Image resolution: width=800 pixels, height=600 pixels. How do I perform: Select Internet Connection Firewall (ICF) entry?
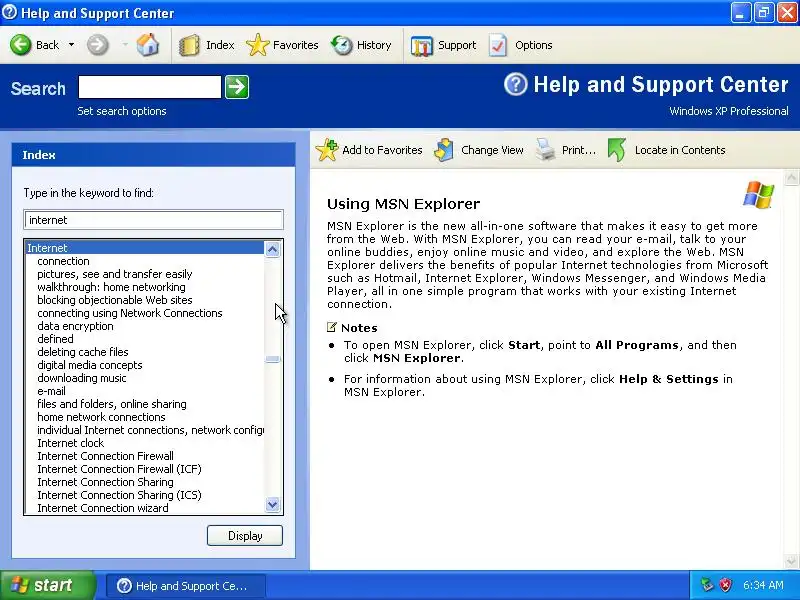[x=119, y=469]
